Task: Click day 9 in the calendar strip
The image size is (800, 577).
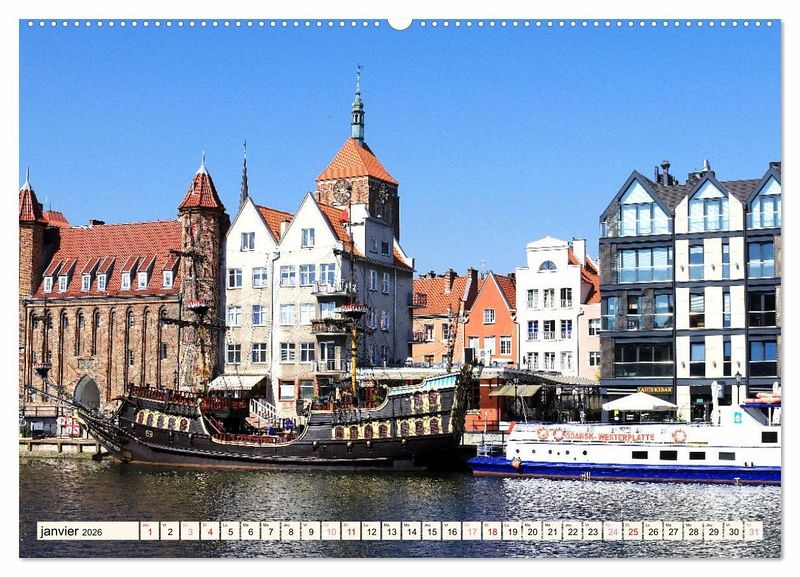Action: coord(311,531)
